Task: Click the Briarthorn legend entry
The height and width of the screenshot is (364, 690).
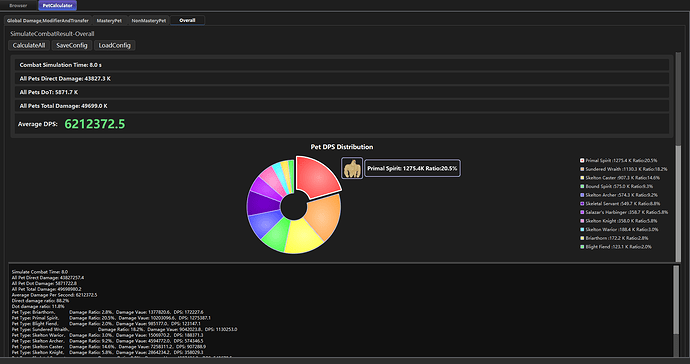Action: pyautogui.click(x=614, y=238)
